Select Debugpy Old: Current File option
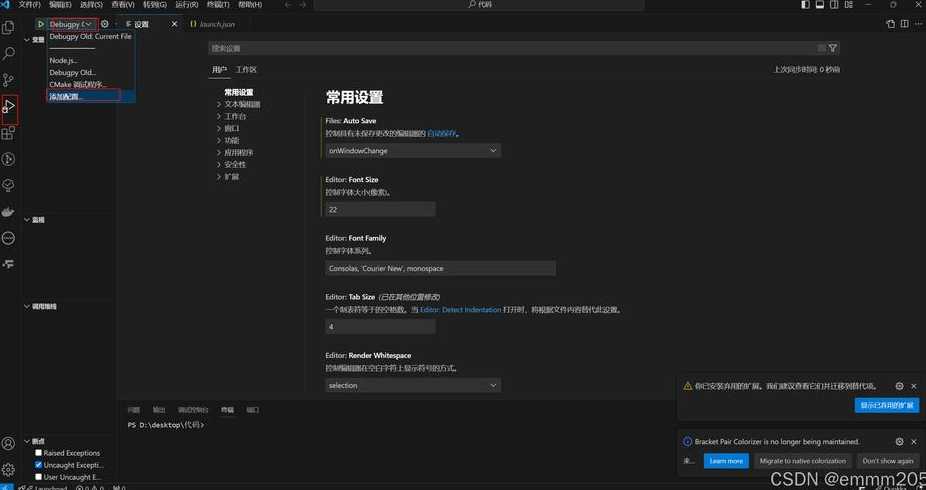 tap(91, 37)
